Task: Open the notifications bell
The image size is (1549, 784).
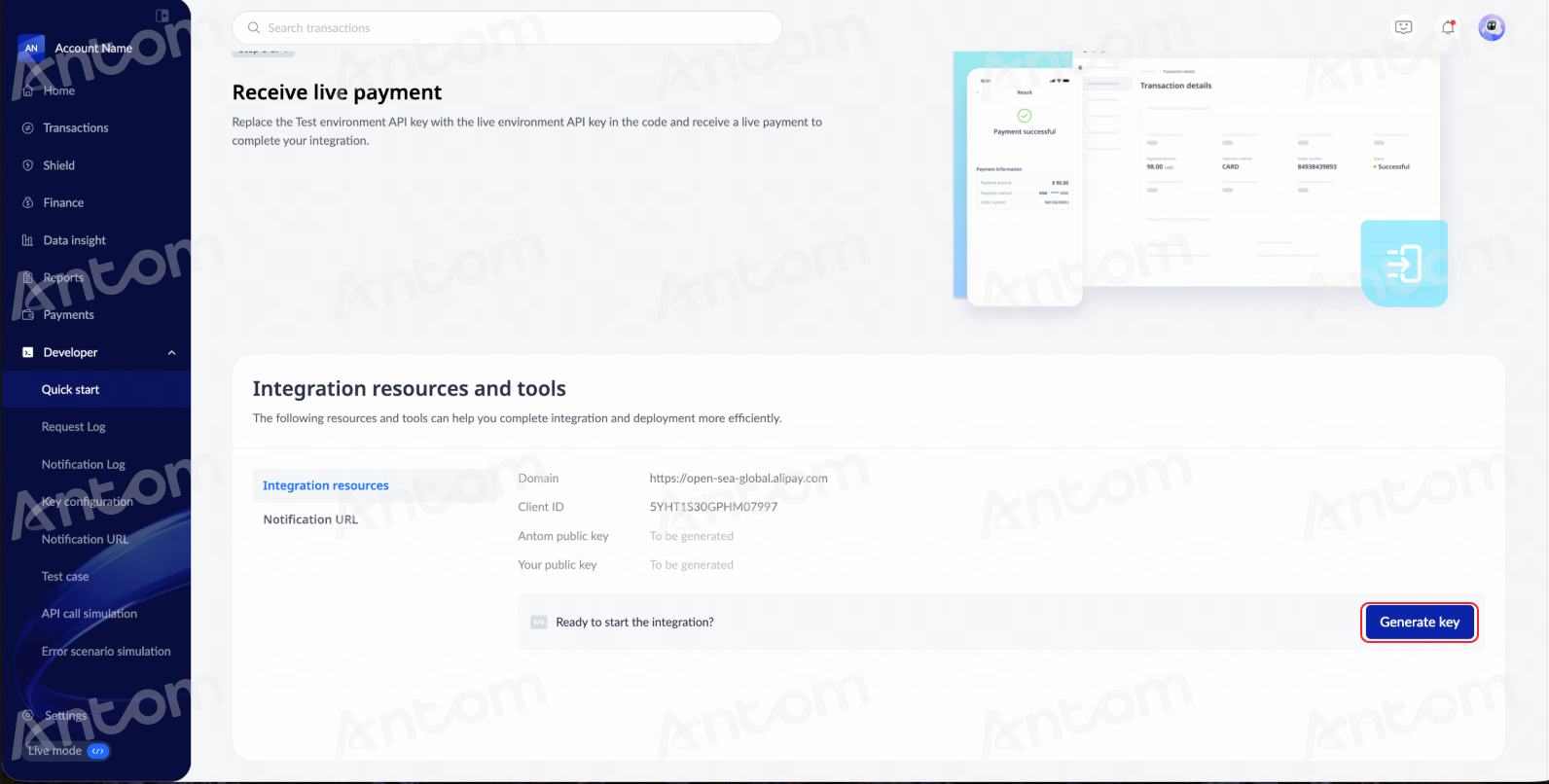Action: tap(1448, 27)
